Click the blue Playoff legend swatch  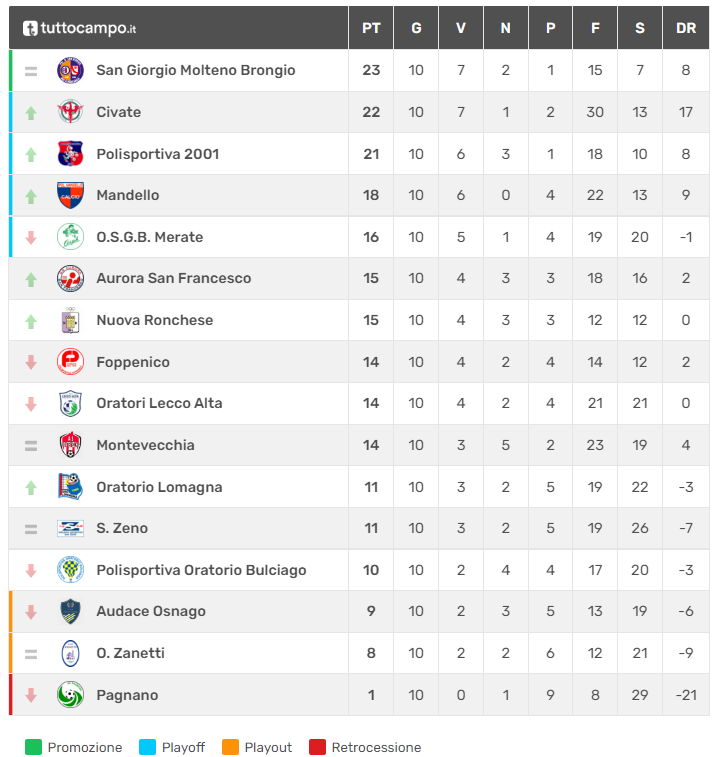point(147,747)
